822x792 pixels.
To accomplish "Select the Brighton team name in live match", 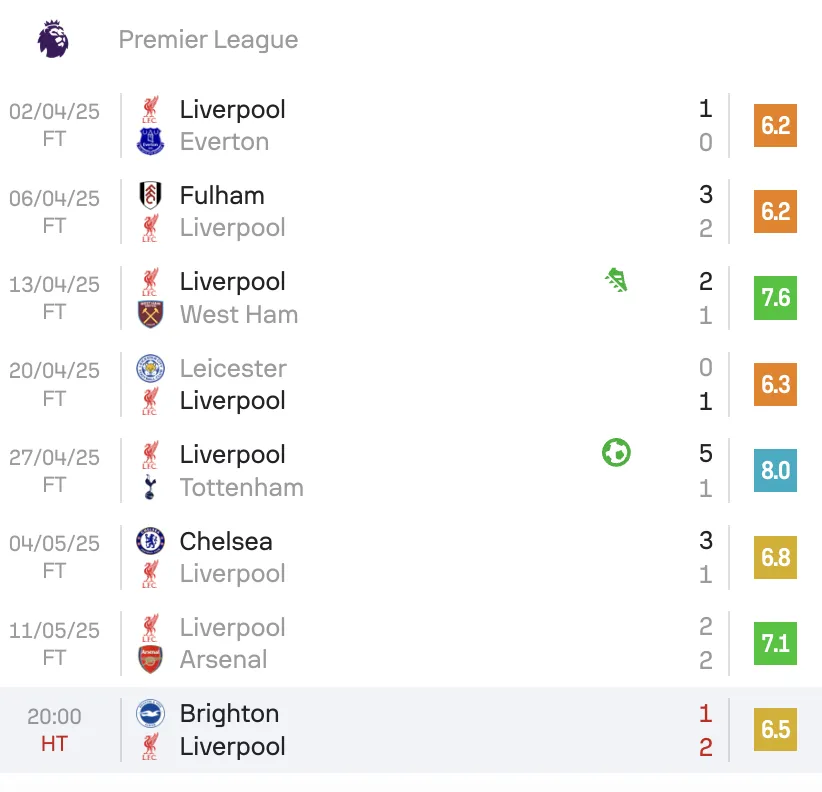I will point(229,714).
